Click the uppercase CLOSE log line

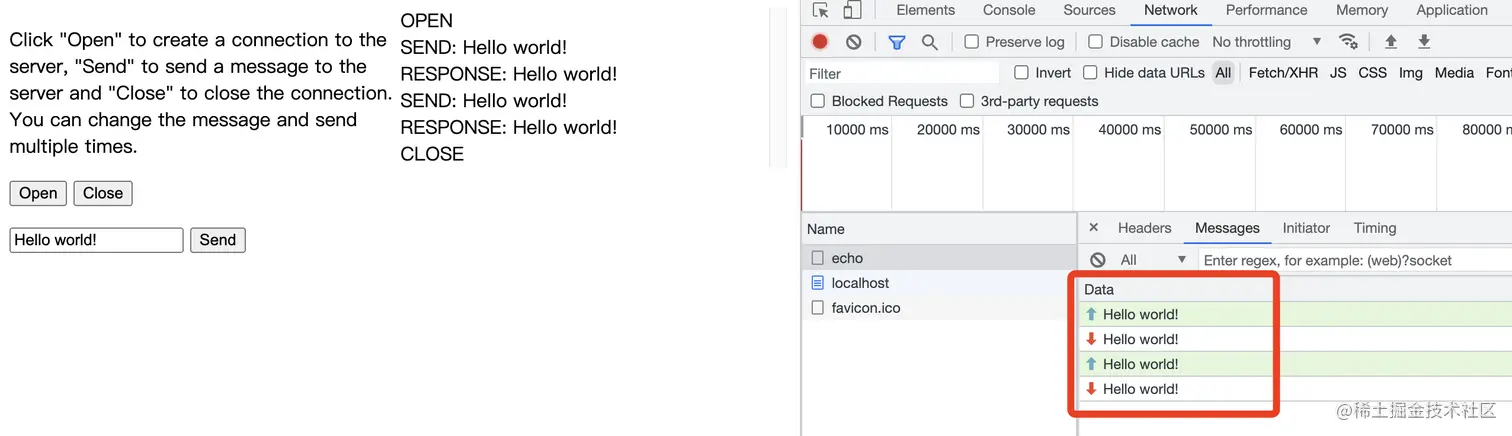(432, 154)
